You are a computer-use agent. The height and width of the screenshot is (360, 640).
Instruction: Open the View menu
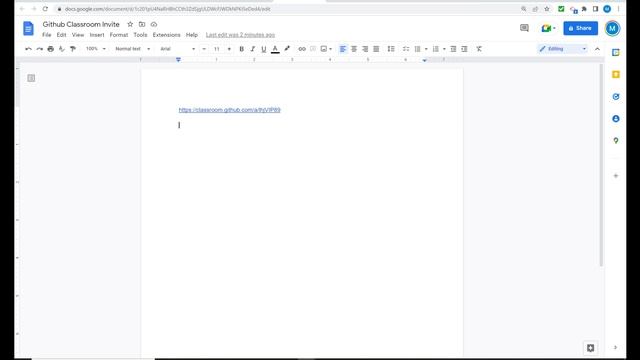pos(78,35)
